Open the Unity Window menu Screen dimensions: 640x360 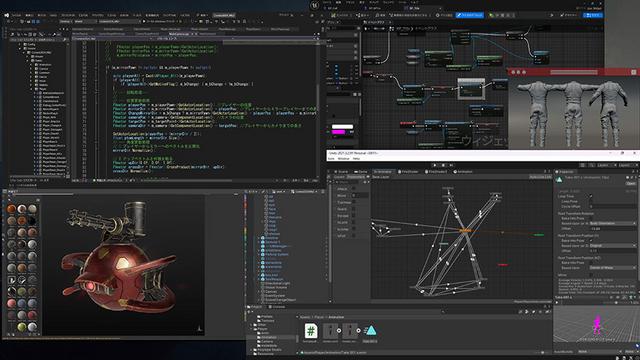pos(344,158)
